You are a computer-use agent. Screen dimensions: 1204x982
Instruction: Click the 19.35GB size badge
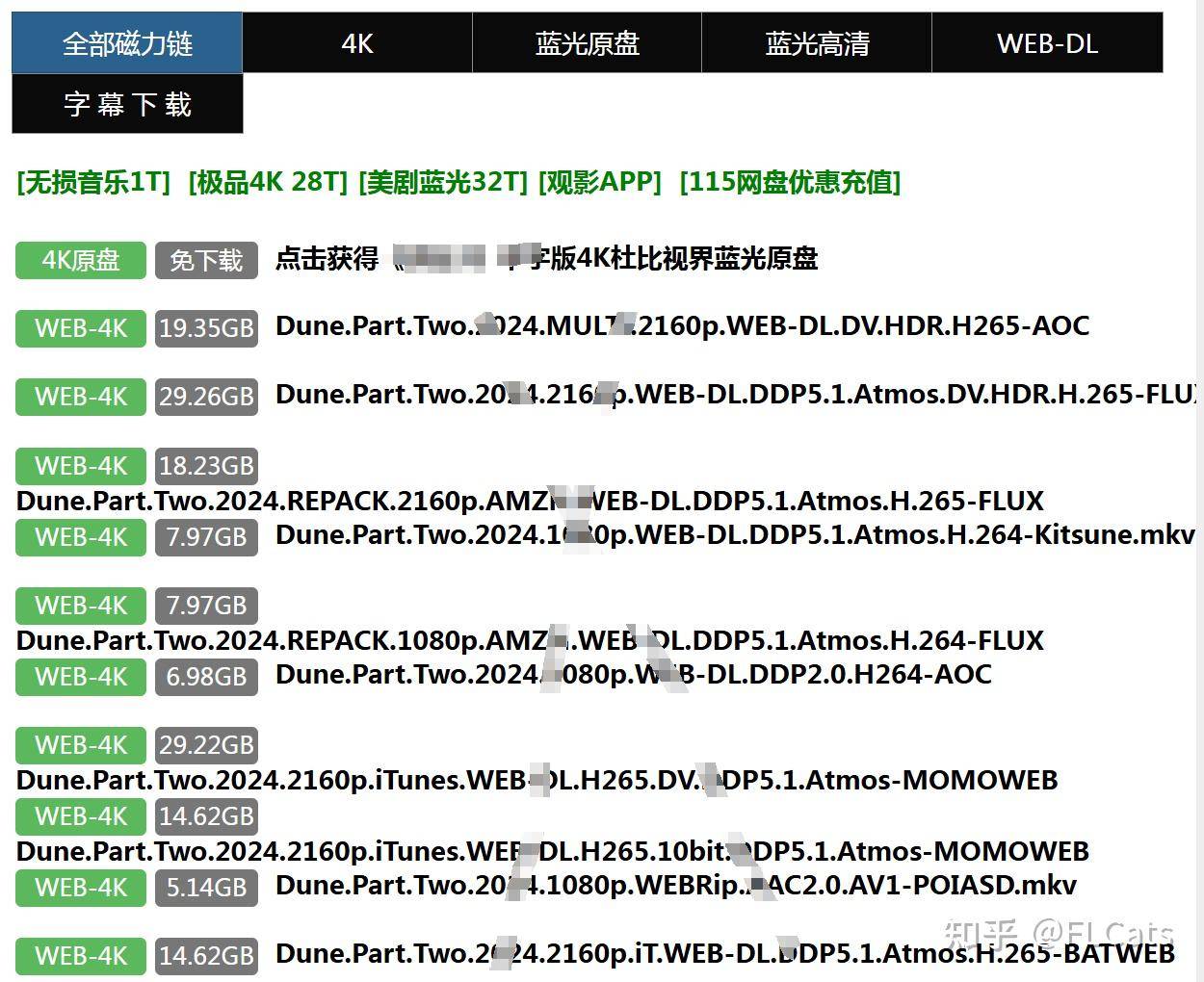pyautogui.click(x=206, y=328)
